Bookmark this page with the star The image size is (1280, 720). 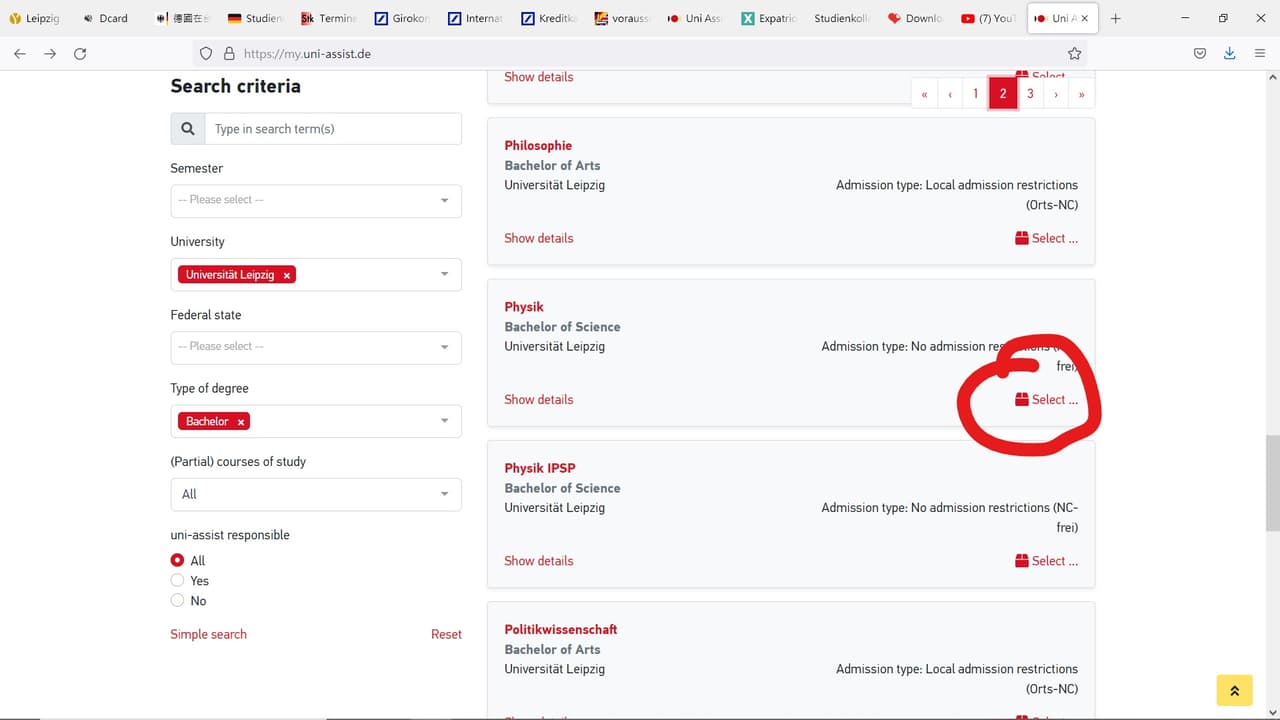(x=1074, y=54)
